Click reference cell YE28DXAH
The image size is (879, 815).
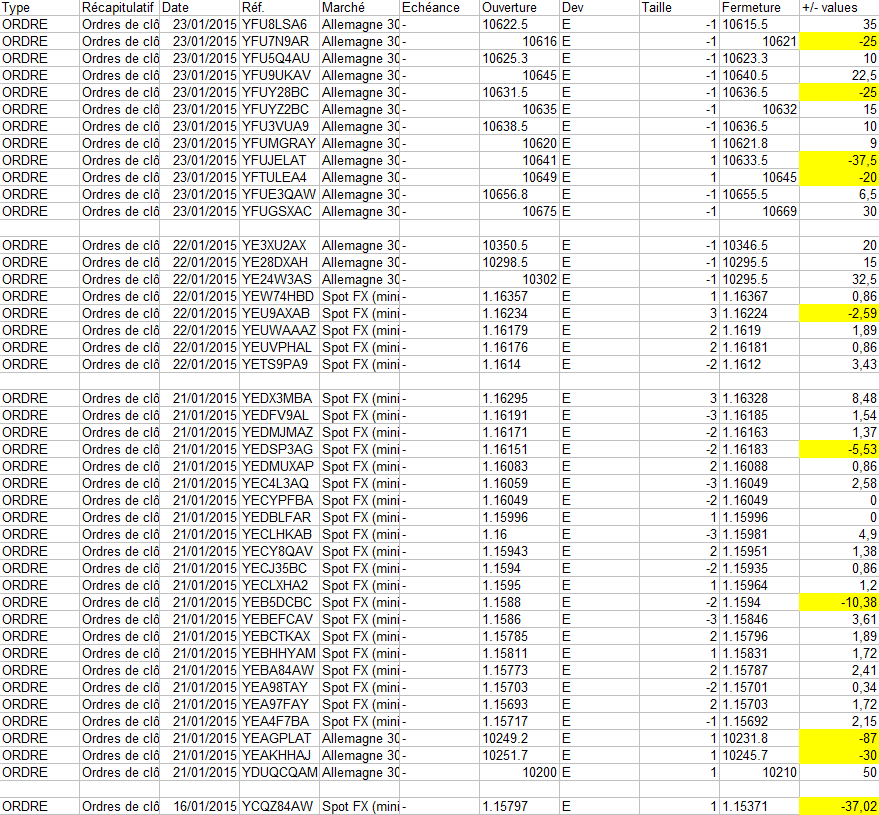[280, 262]
